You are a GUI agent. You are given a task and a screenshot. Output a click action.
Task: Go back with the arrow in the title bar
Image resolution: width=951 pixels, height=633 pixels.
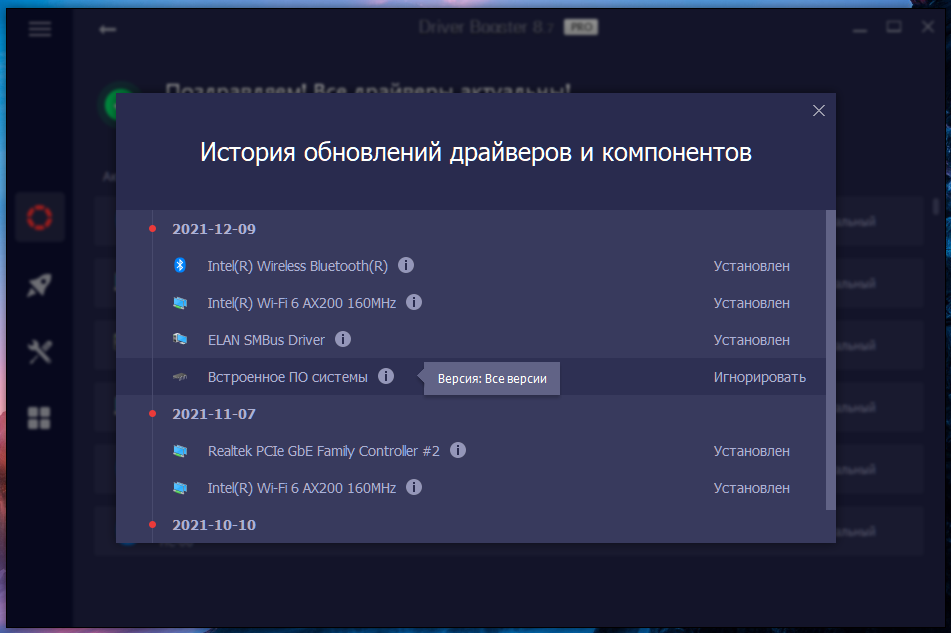(108, 29)
